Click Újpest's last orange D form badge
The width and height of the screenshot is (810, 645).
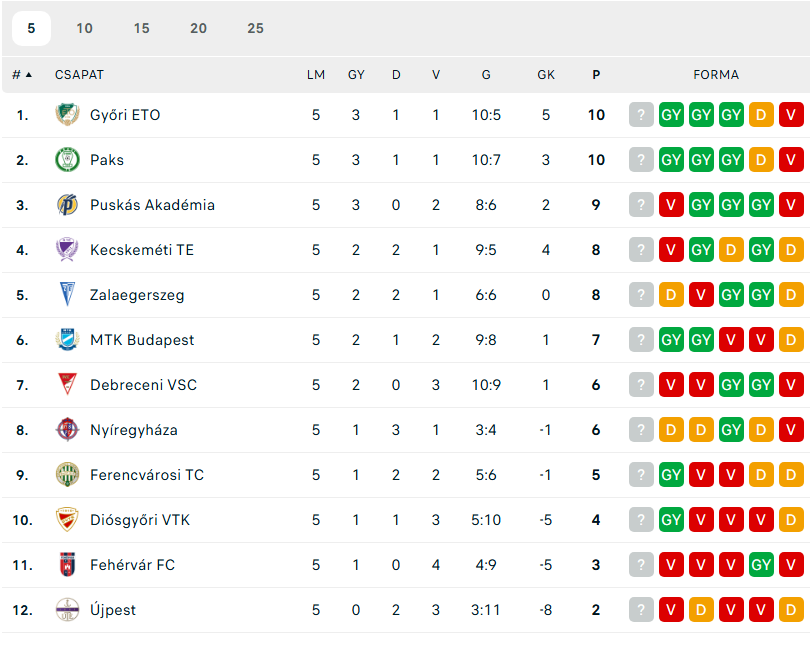(791, 609)
